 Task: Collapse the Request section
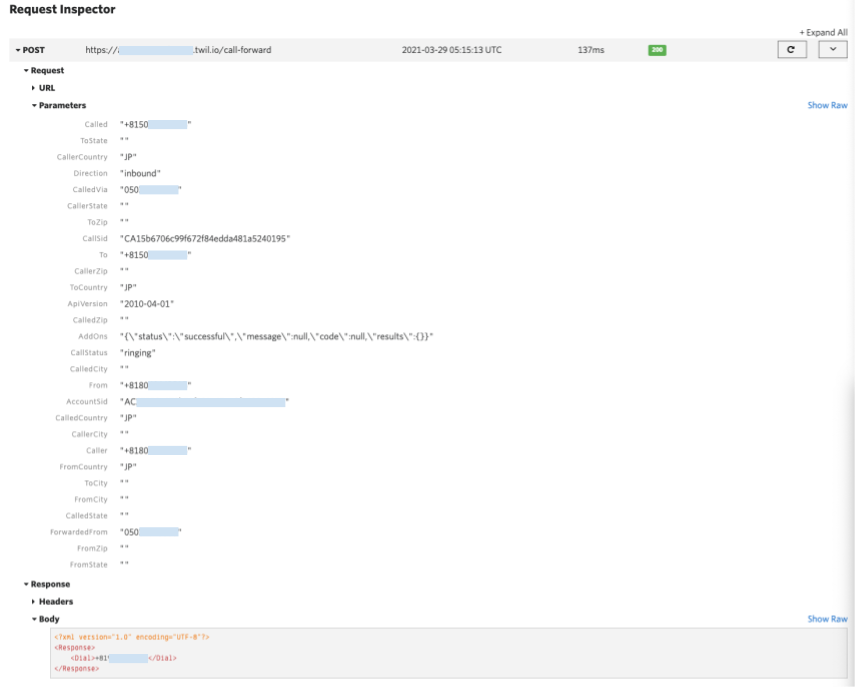tap(44, 70)
